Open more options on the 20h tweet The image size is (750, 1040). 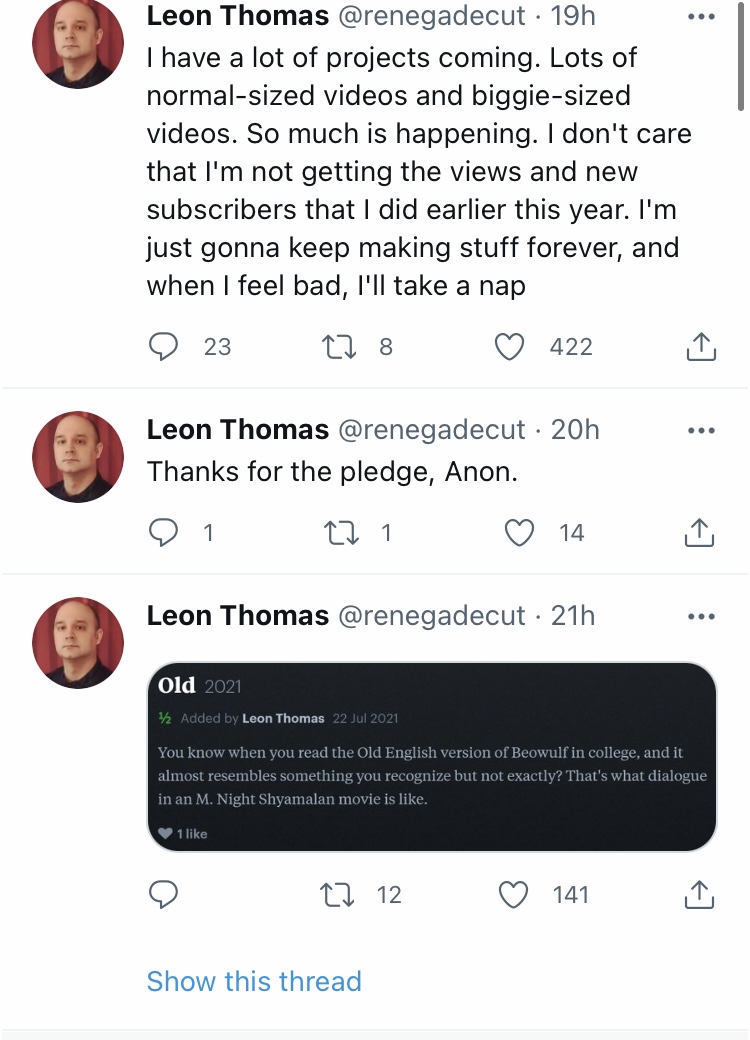[x=702, y=430]
